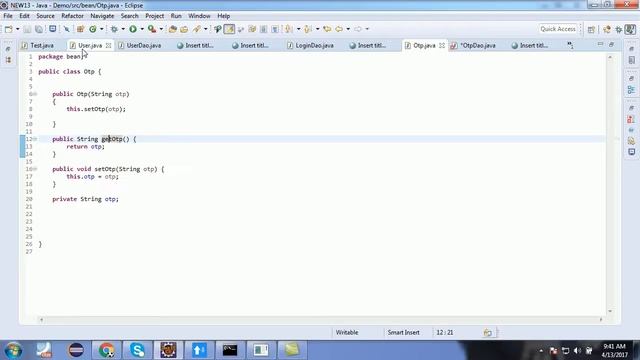Open the Project menu
Screen dimensions: 640x360
coord(155,16)
